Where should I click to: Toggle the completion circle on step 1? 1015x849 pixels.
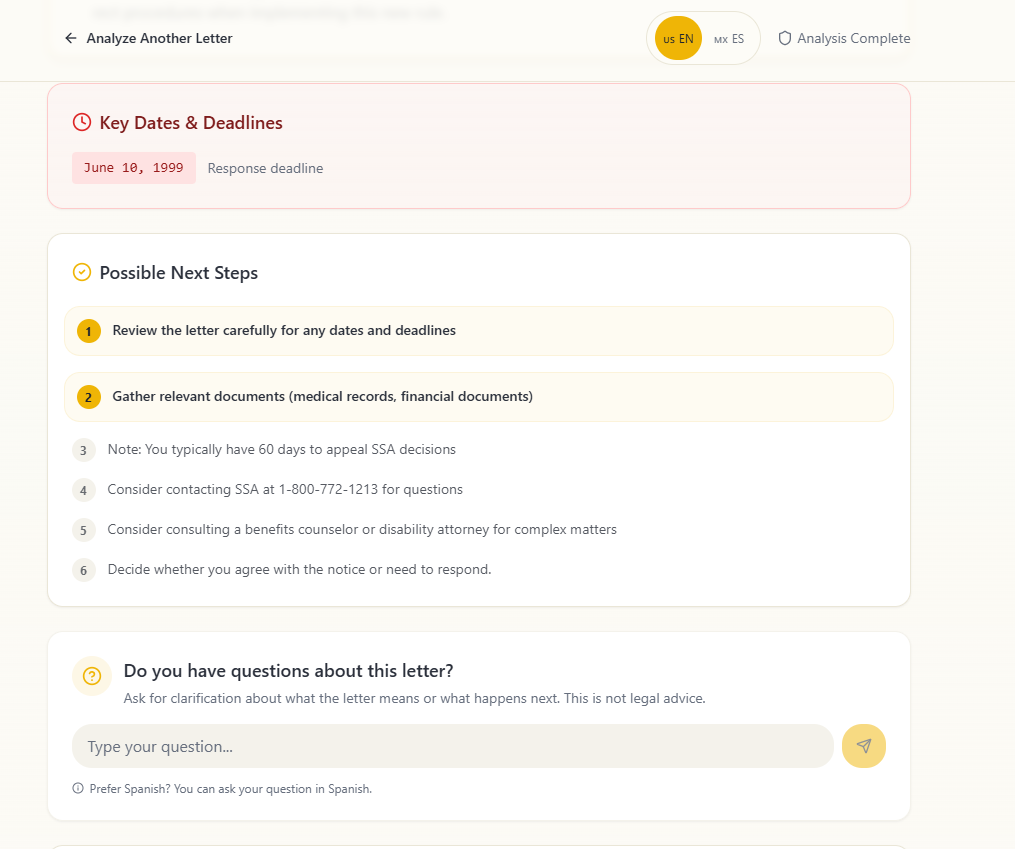click(88, 330)
